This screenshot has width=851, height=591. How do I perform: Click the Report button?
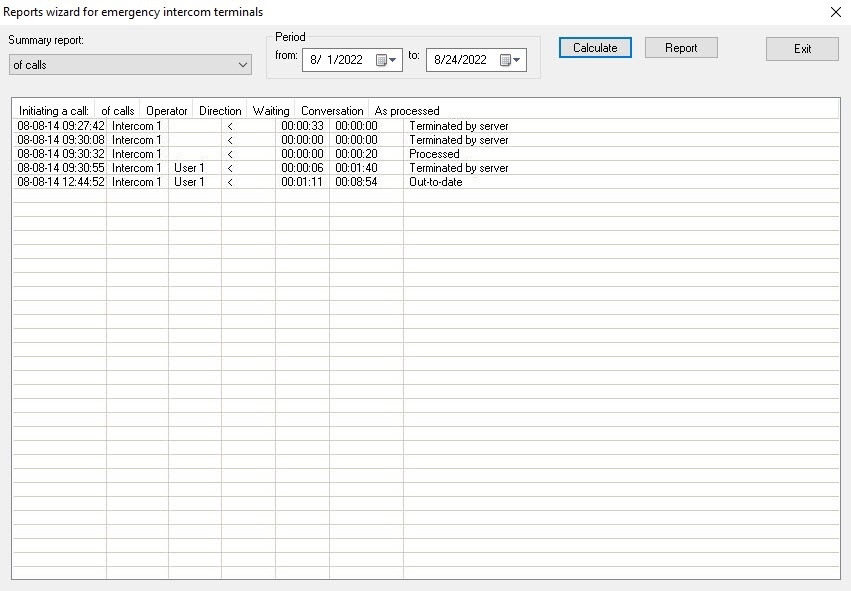(x=681, y=48)
